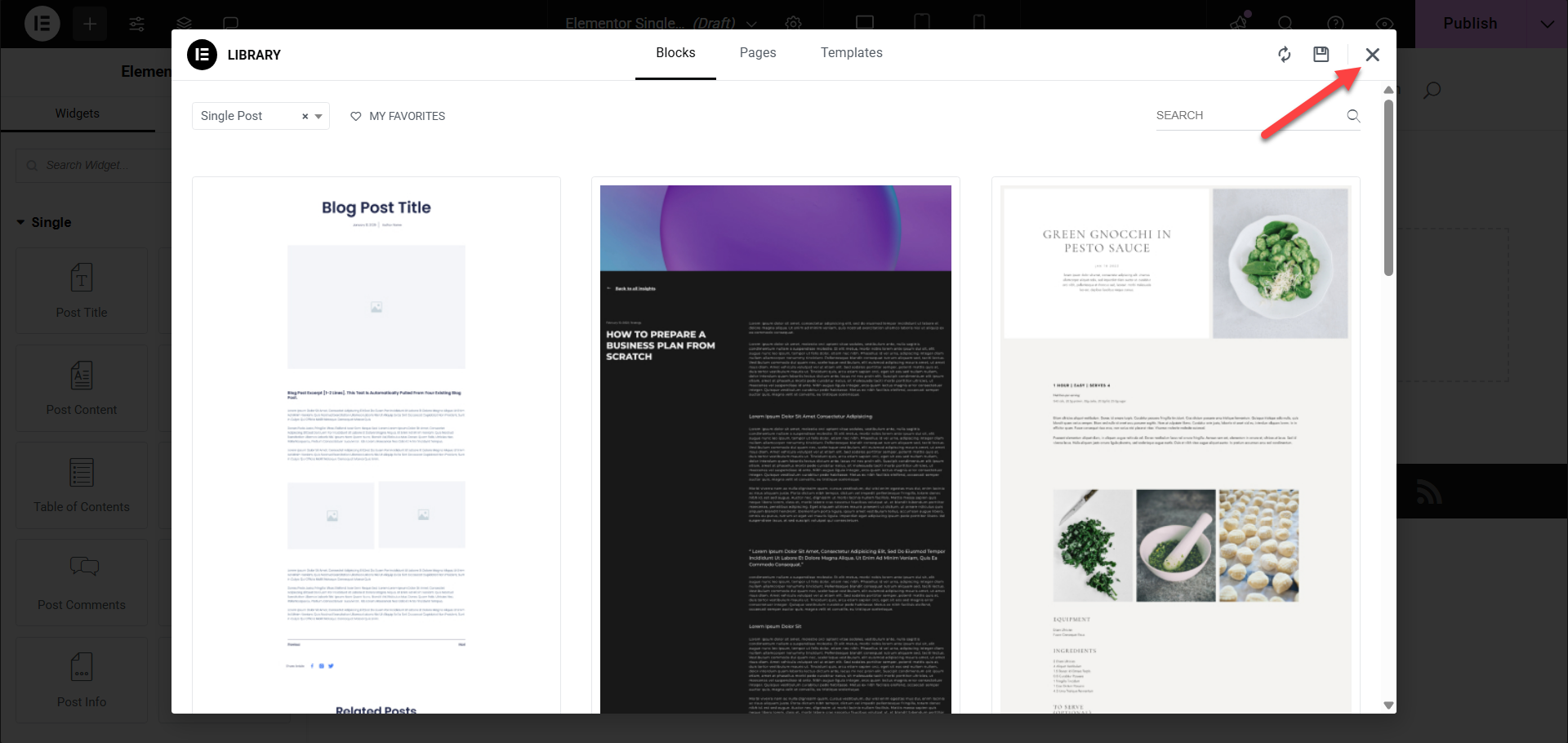Close the Library modal

click(x=1373, y=55)
